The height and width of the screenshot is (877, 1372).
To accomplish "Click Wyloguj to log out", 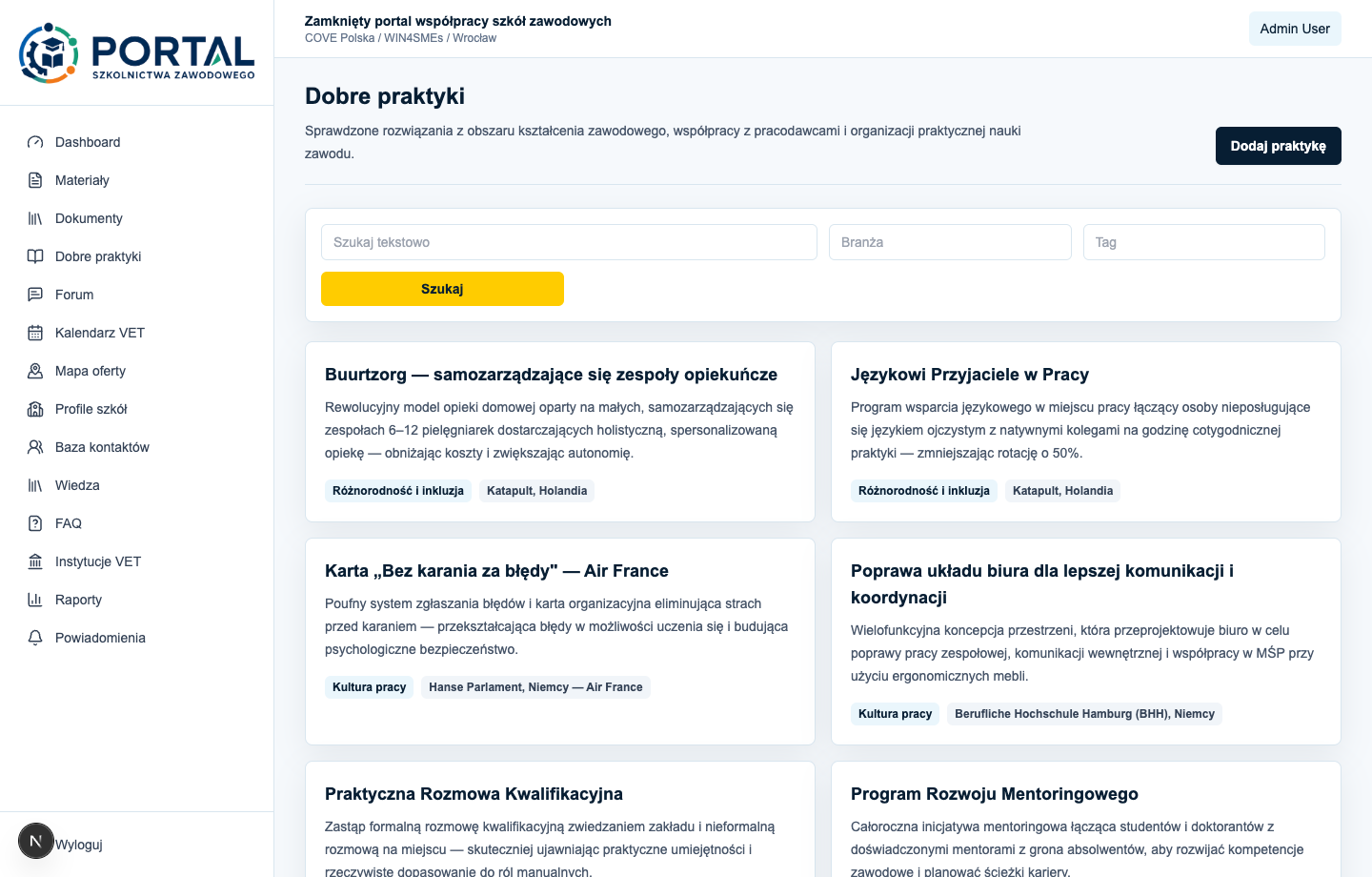I will pos(79,845).
